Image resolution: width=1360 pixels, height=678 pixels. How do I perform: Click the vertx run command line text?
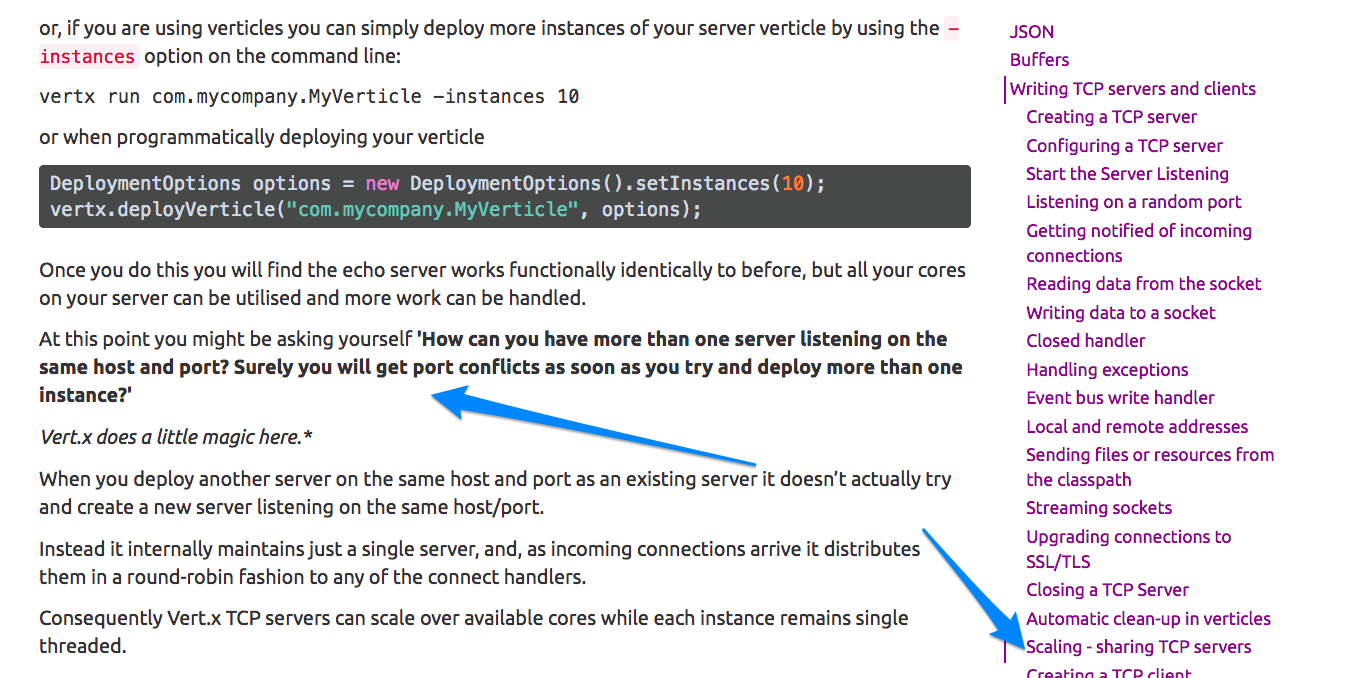point(309,97)
